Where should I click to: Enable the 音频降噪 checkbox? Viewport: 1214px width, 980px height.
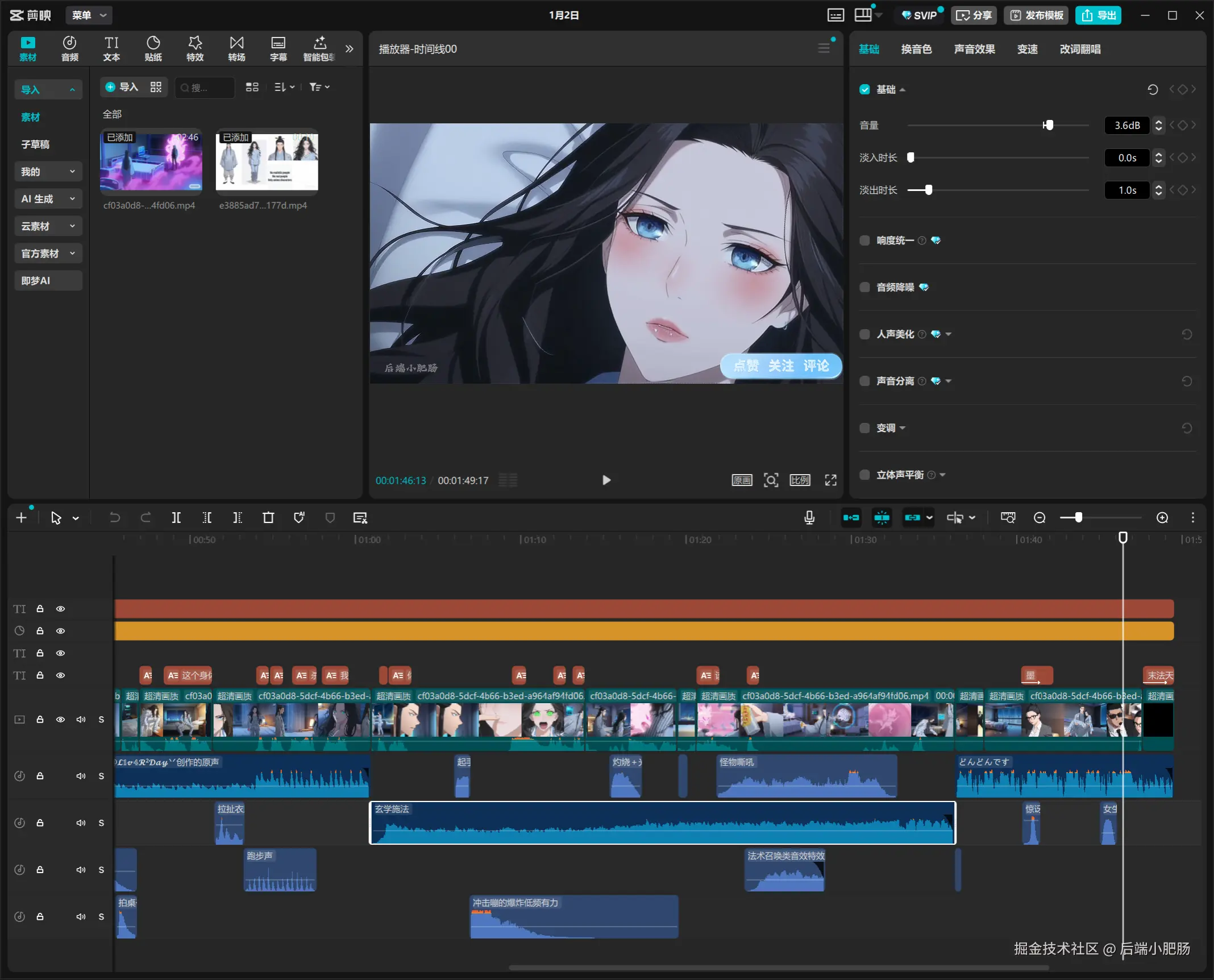tap(864, 287)
